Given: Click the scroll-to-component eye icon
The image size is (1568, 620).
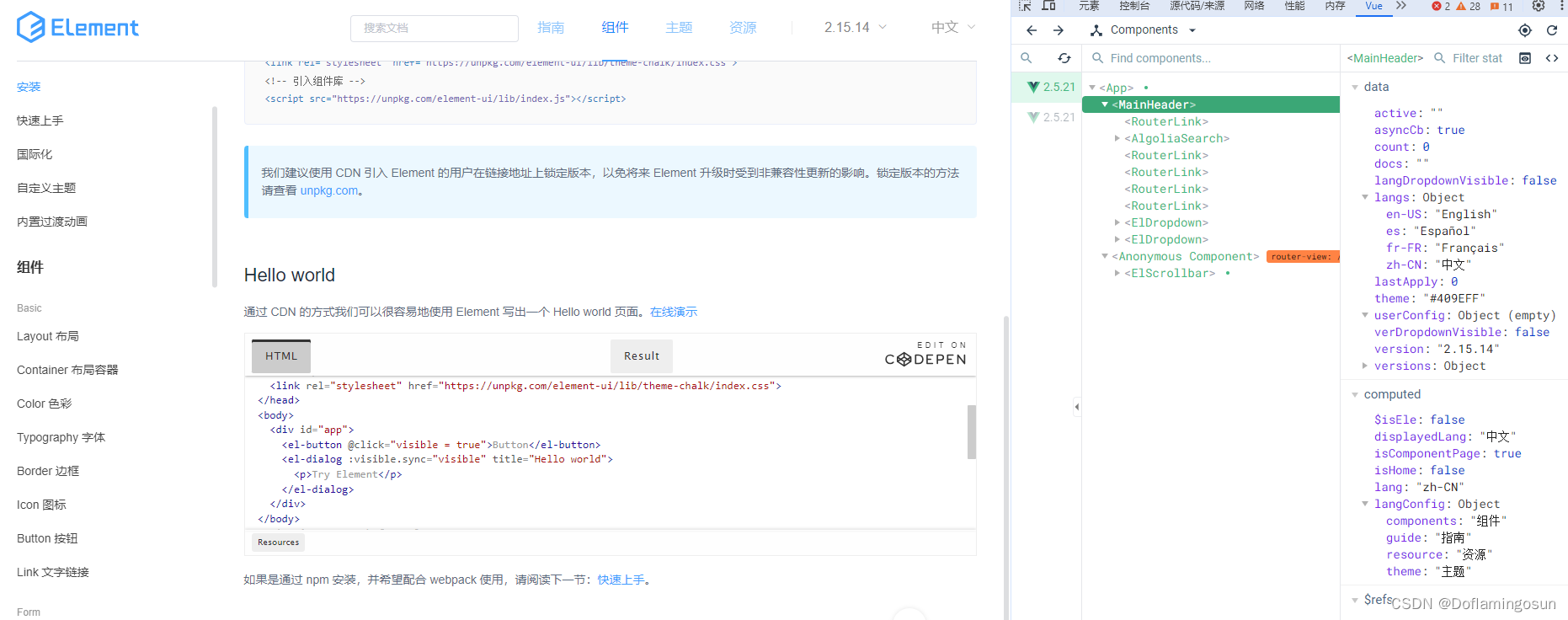Looking at the screenshot, I should coord(1525,58).
